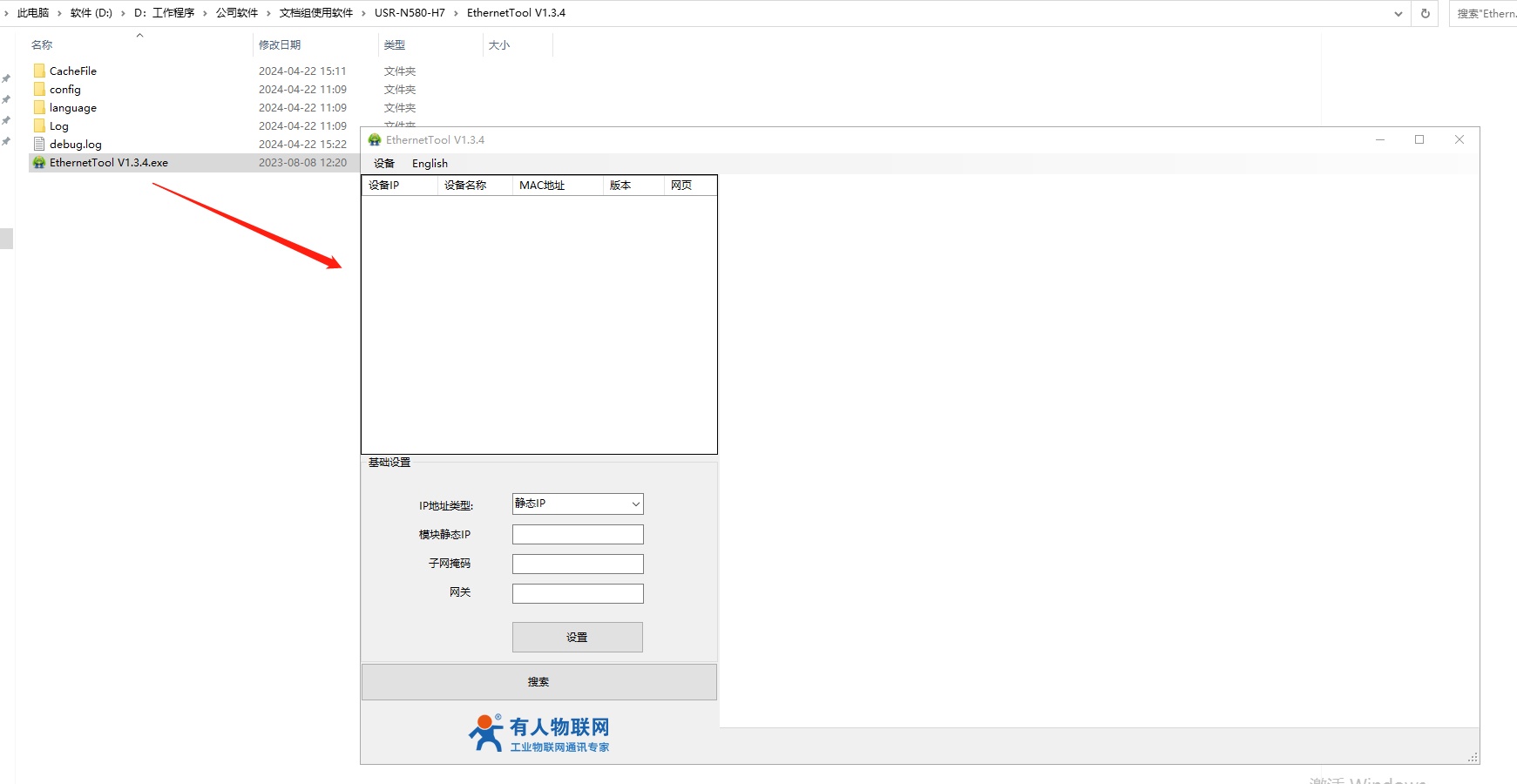
Task: Minimize the EthernetTool window
Action: (x=1380, y=139)
